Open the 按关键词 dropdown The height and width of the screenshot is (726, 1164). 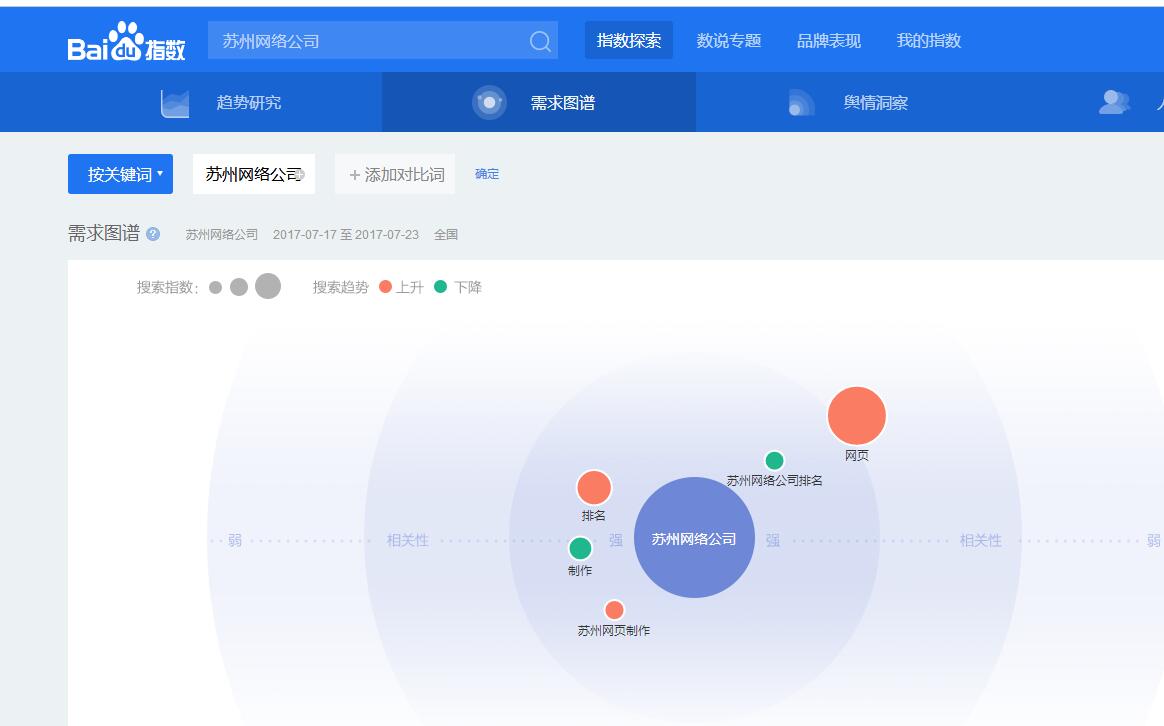click(x=120, y=174)
